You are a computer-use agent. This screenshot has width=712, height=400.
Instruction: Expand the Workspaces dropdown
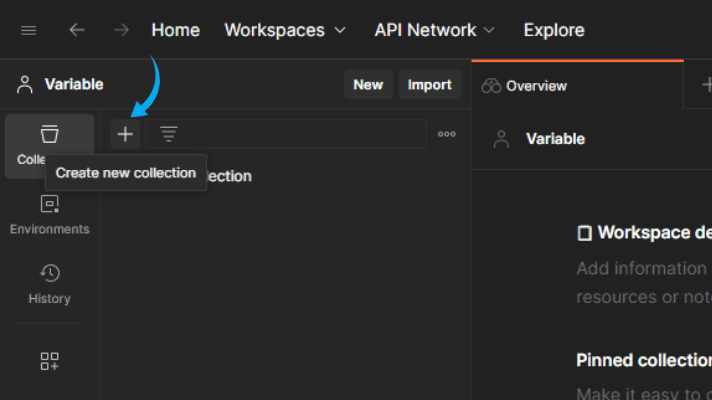[x=285, y=30]
